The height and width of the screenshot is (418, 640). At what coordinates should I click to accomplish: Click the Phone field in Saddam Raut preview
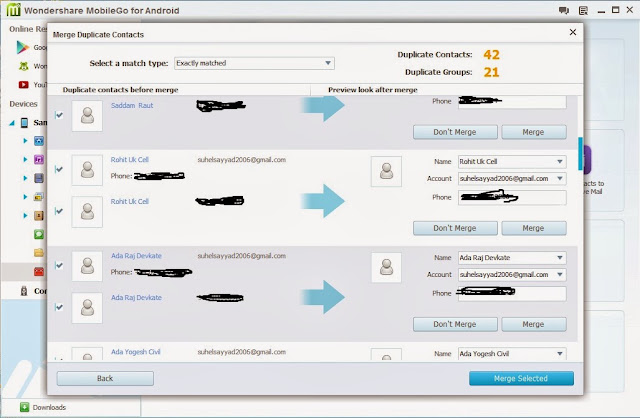click(512, 102)
